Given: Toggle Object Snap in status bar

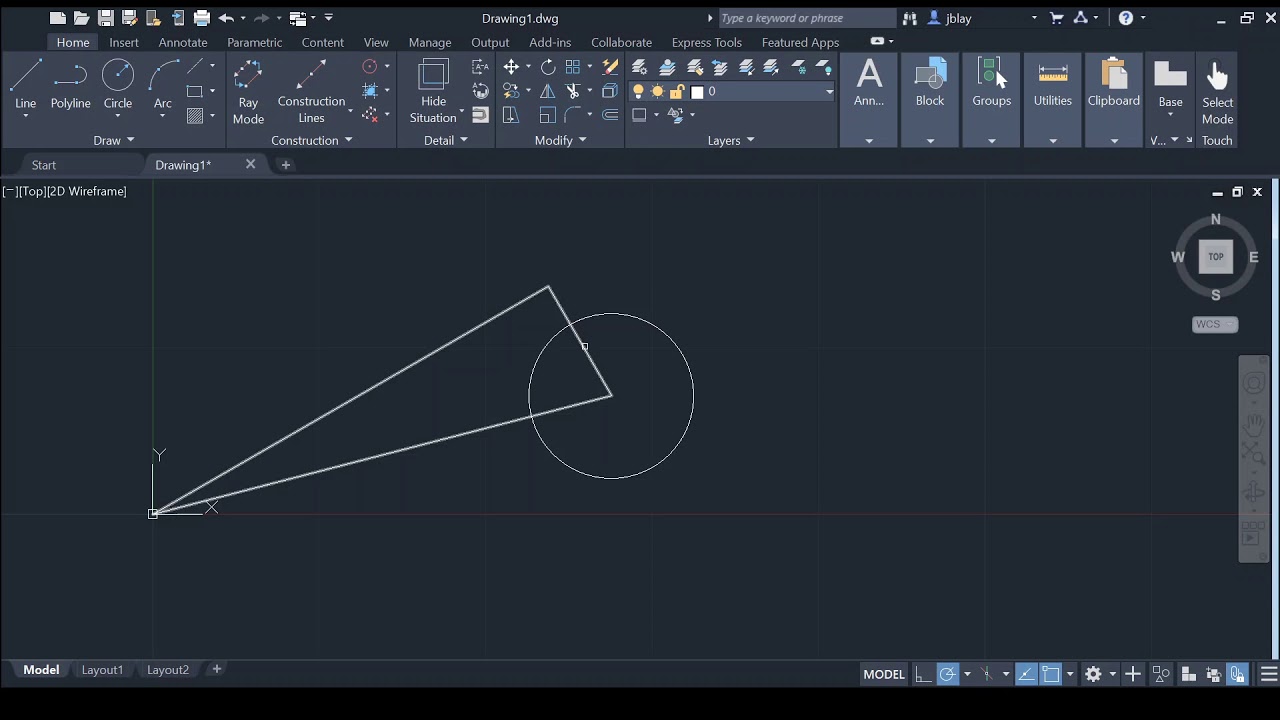Looking at the screenshot, I should point(1050,674).
